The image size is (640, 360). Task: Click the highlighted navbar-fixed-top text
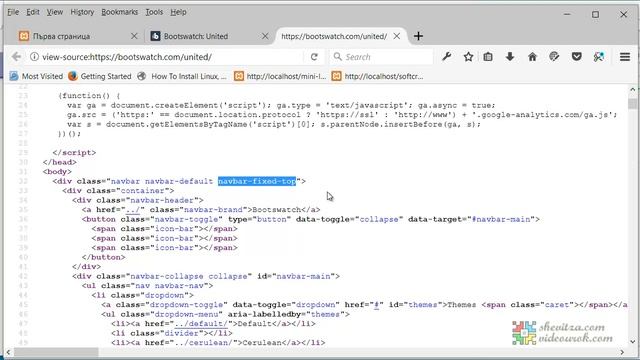coord(257,181)
